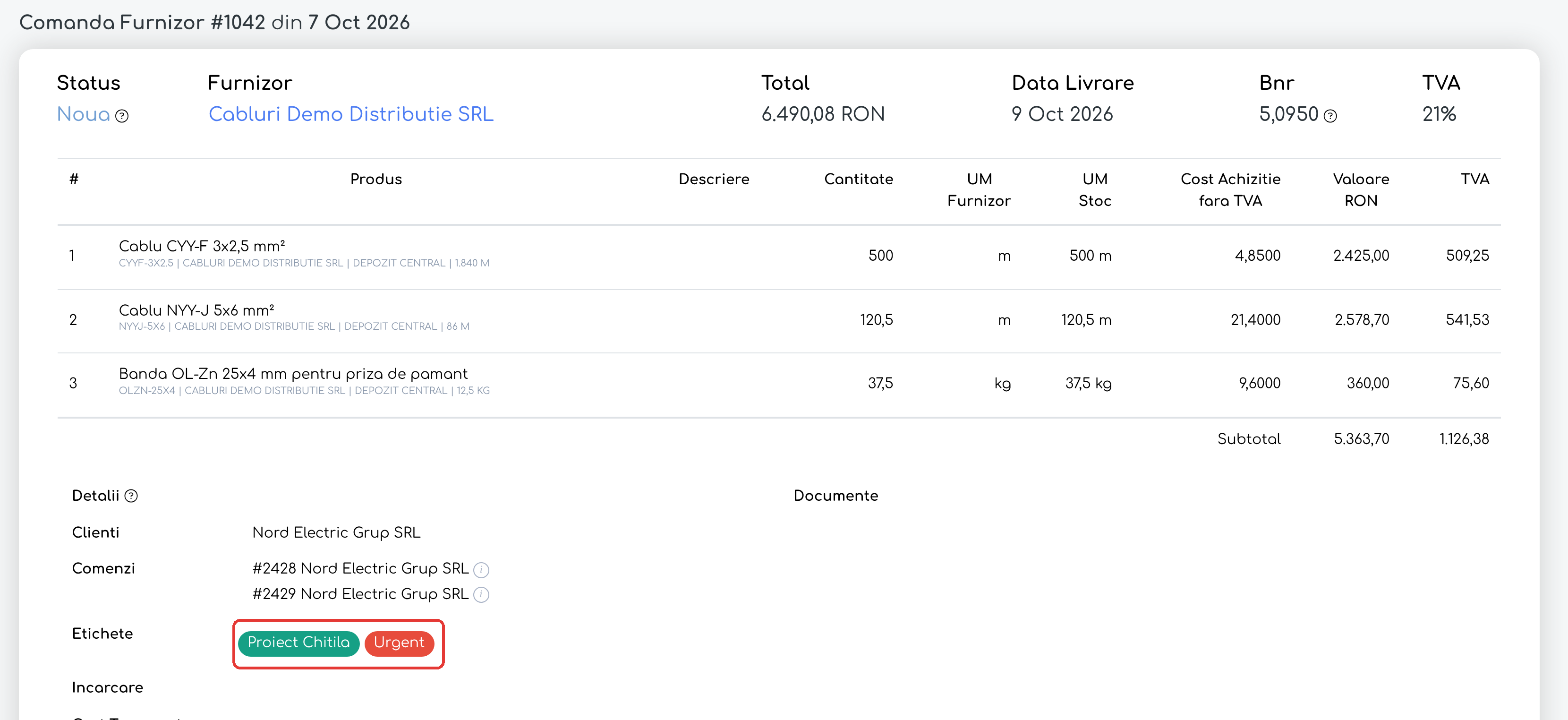Open info icon for order #2428

tap(481, 570)
